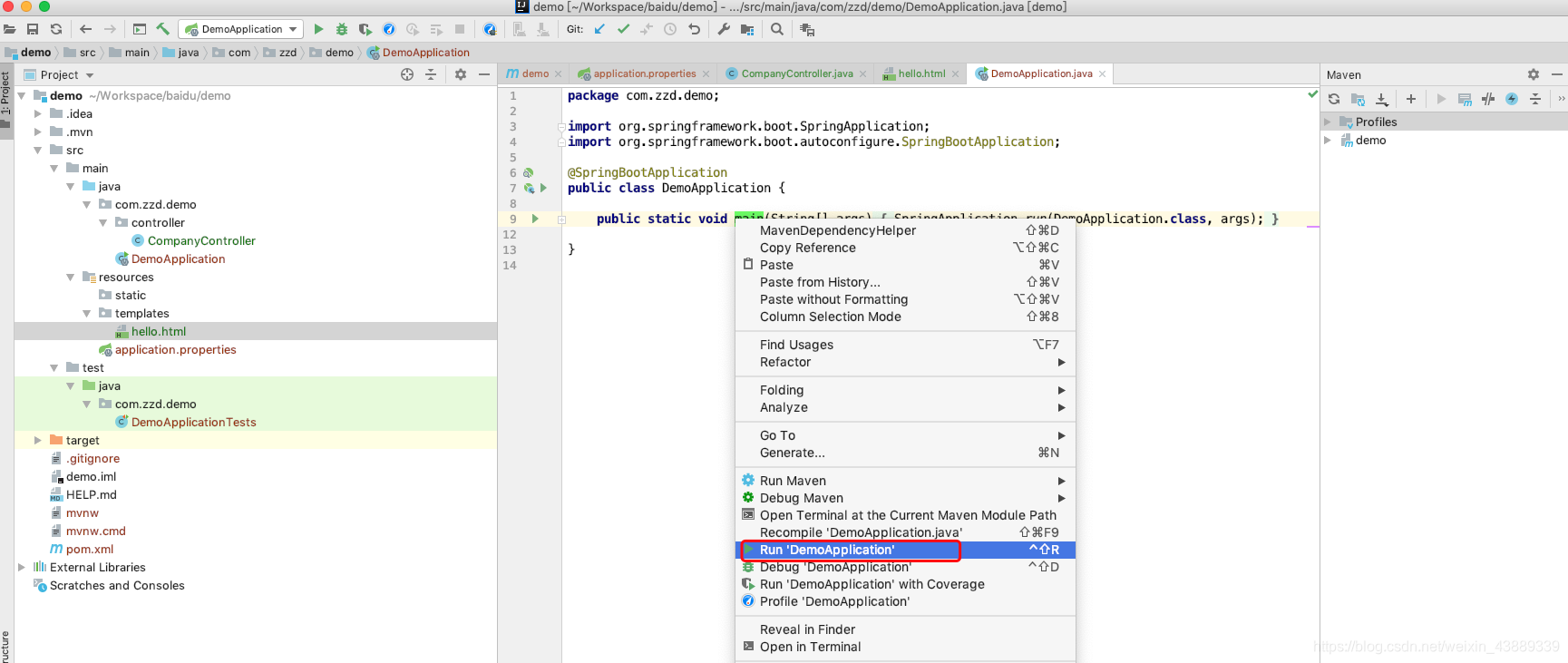Toggle Maven Skip Tests lightning icon
Screen dimensions: 1568x663
(1512, 99)
